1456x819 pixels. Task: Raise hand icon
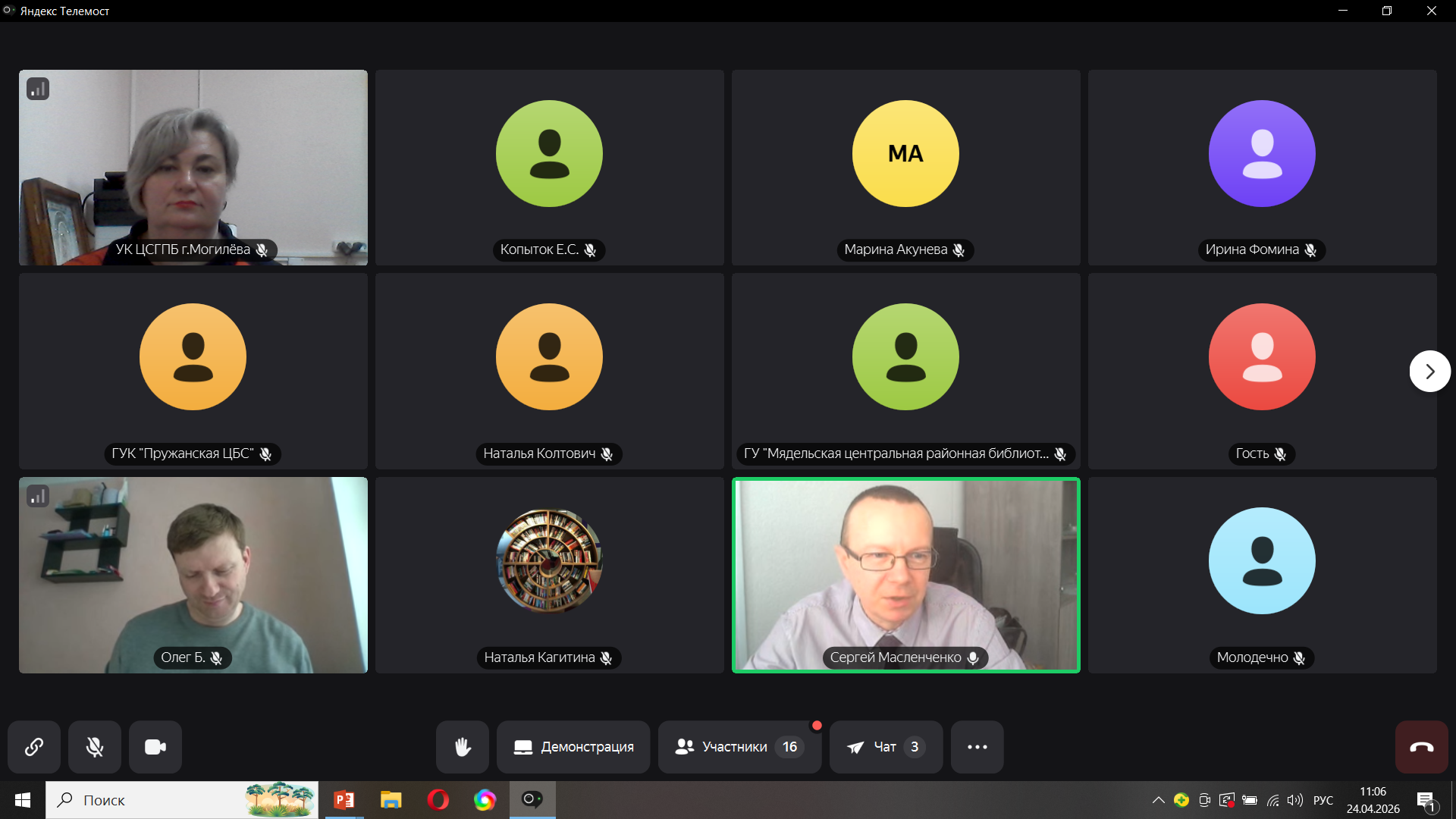pos(463,747)
